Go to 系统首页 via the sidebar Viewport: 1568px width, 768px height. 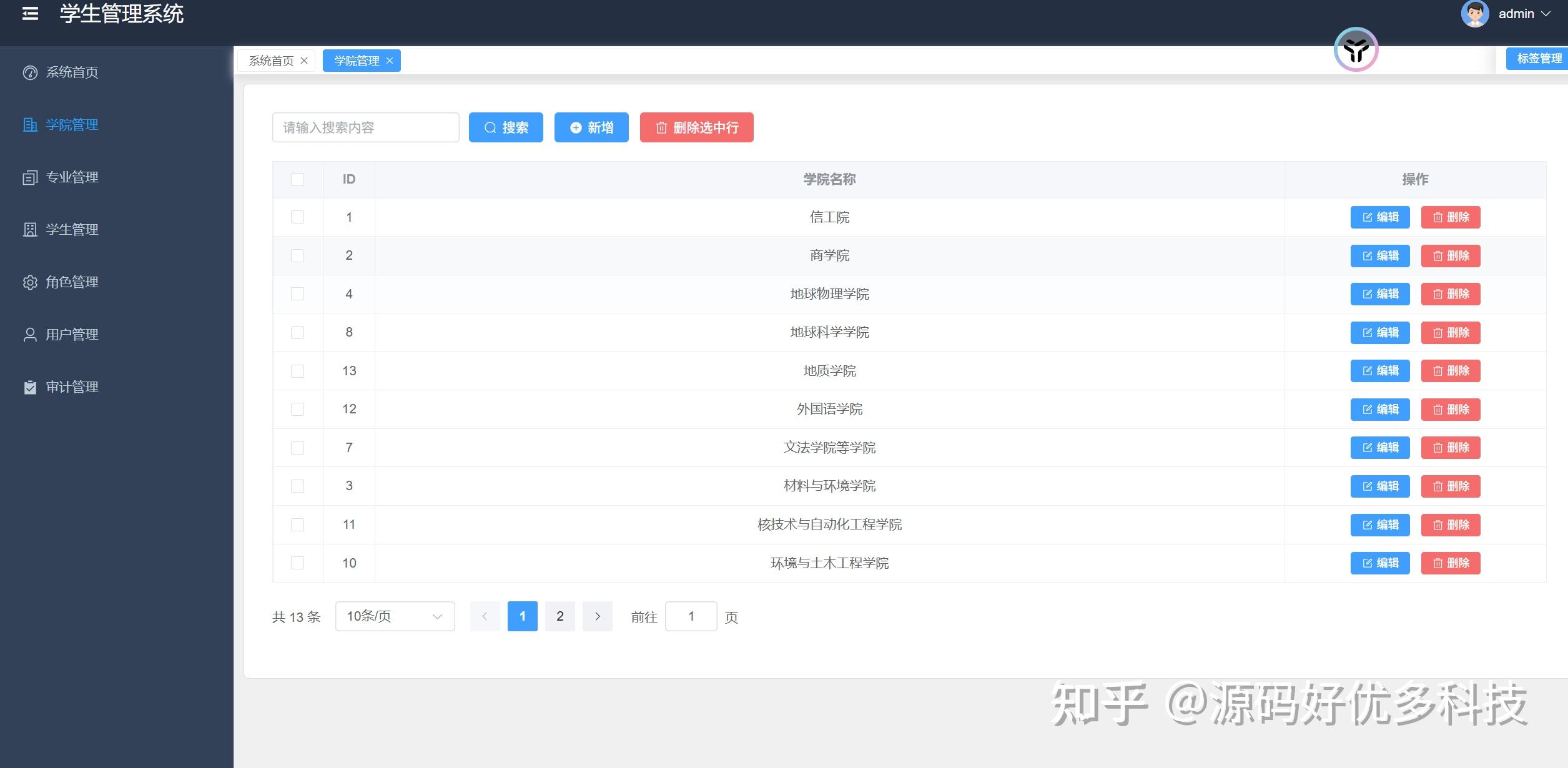click(71, 72)
